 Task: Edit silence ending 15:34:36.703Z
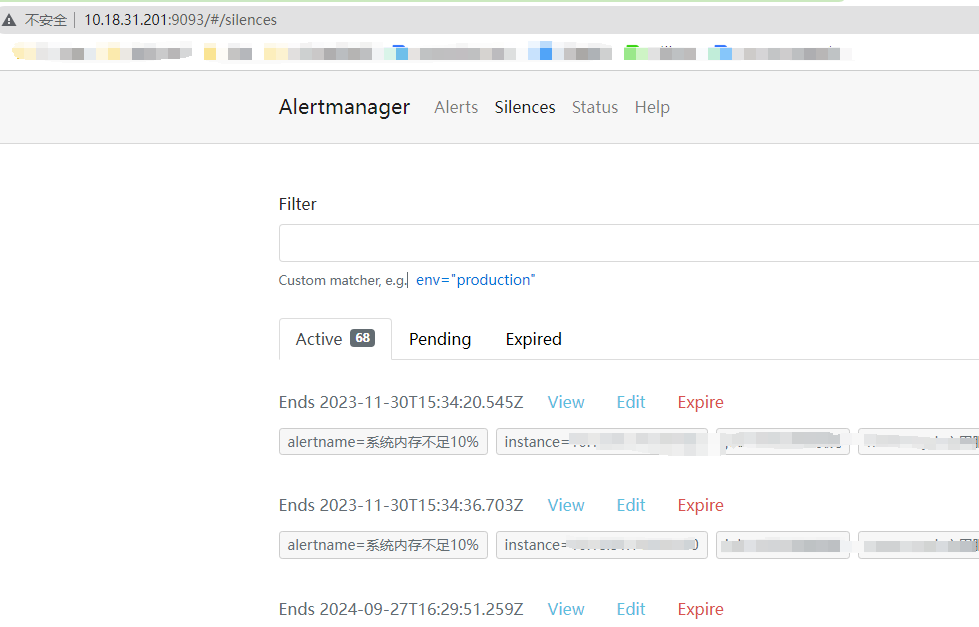[x=631, y=505]
